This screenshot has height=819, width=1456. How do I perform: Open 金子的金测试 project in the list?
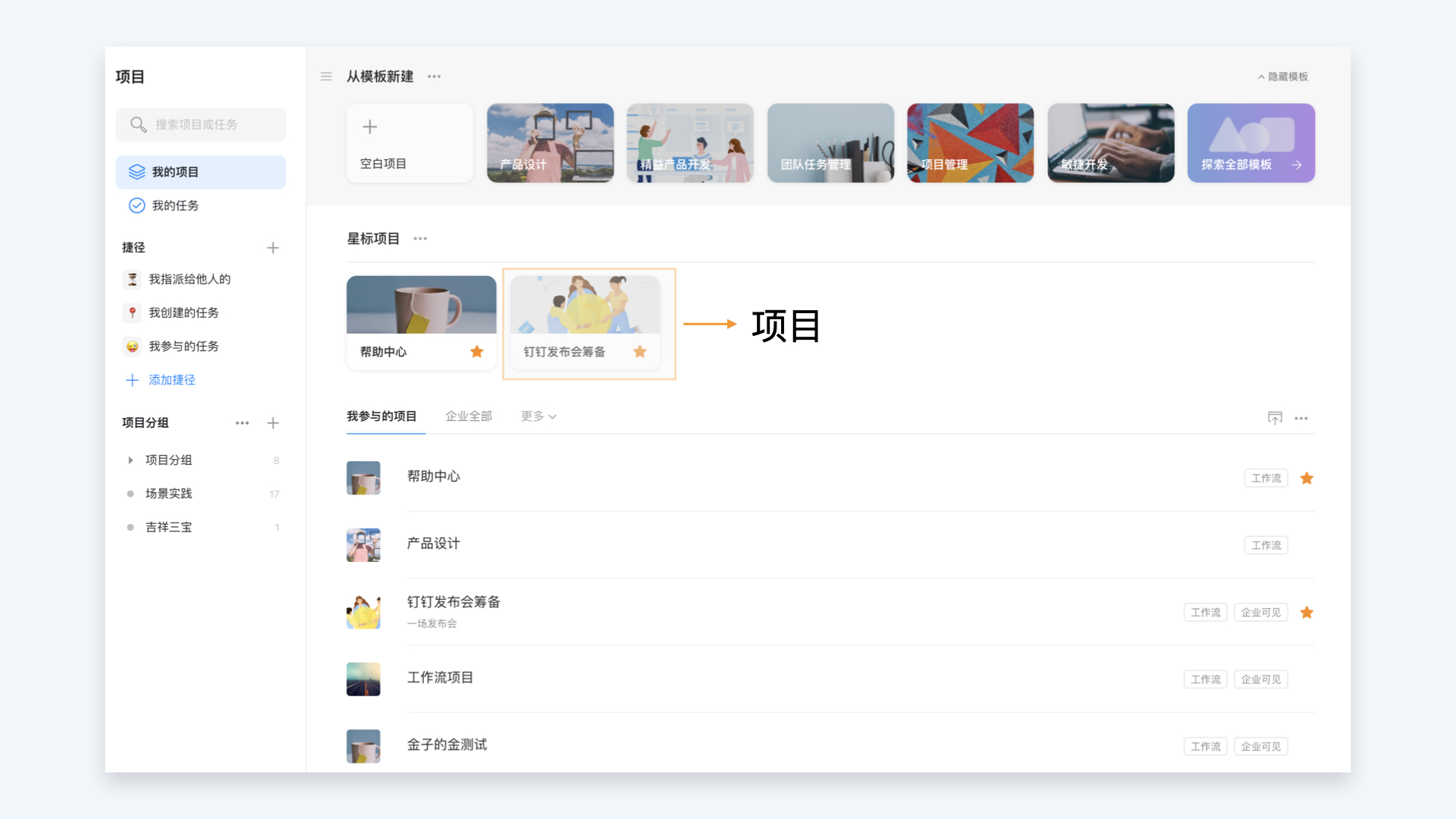point(447,745)
